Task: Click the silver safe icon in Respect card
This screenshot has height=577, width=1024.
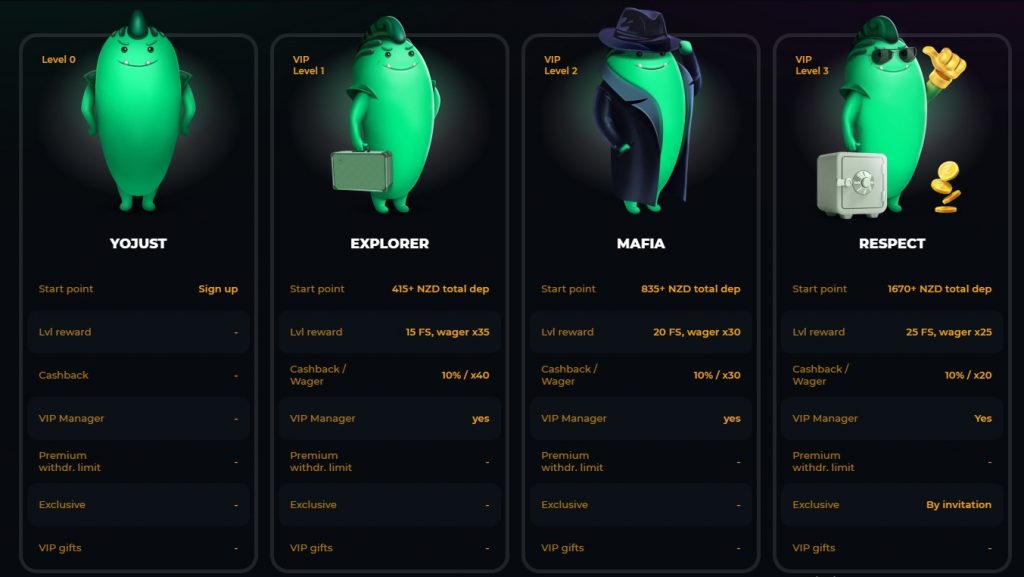Action: (852, 185)
